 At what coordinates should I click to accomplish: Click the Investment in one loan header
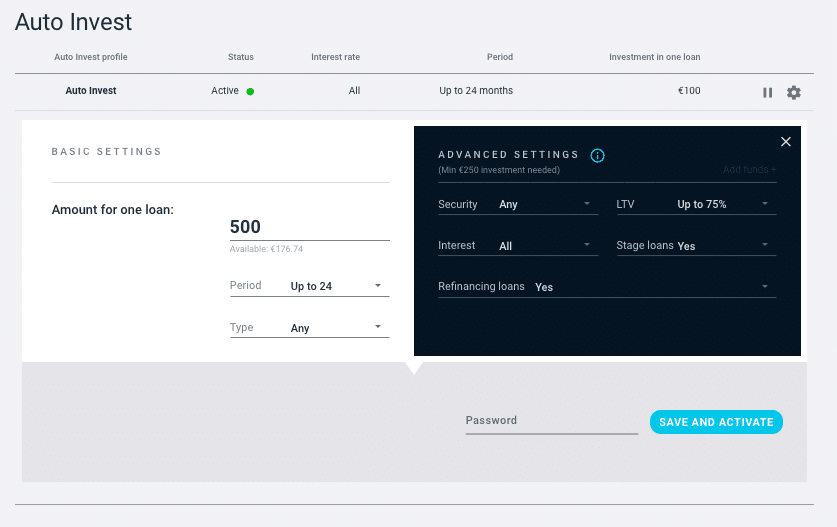(654, 57)
